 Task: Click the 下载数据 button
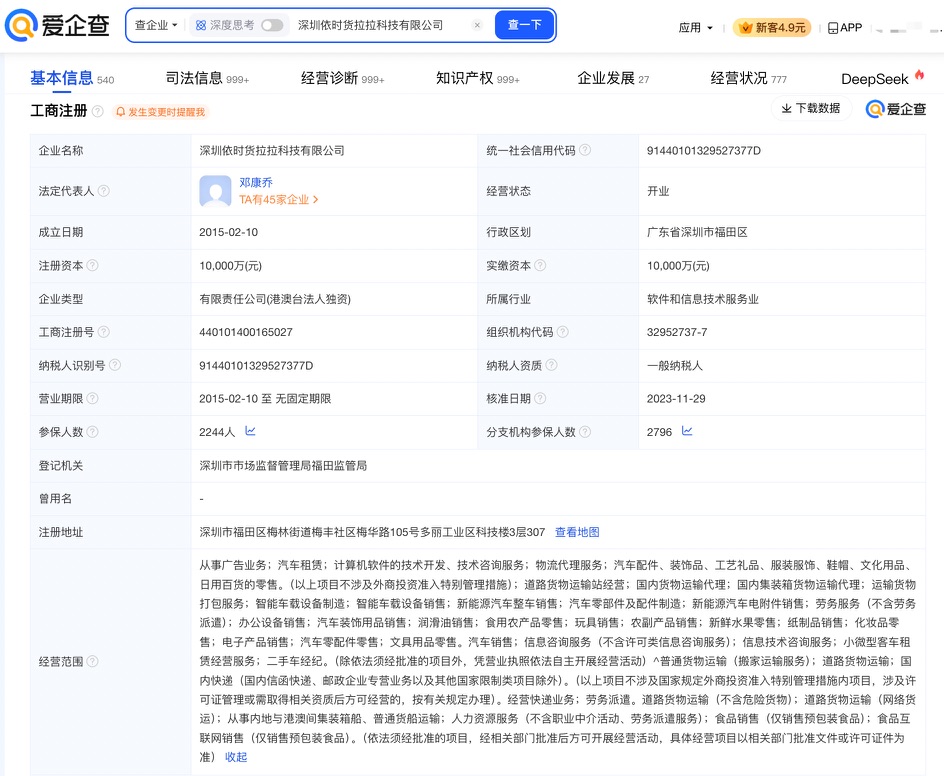811,108
